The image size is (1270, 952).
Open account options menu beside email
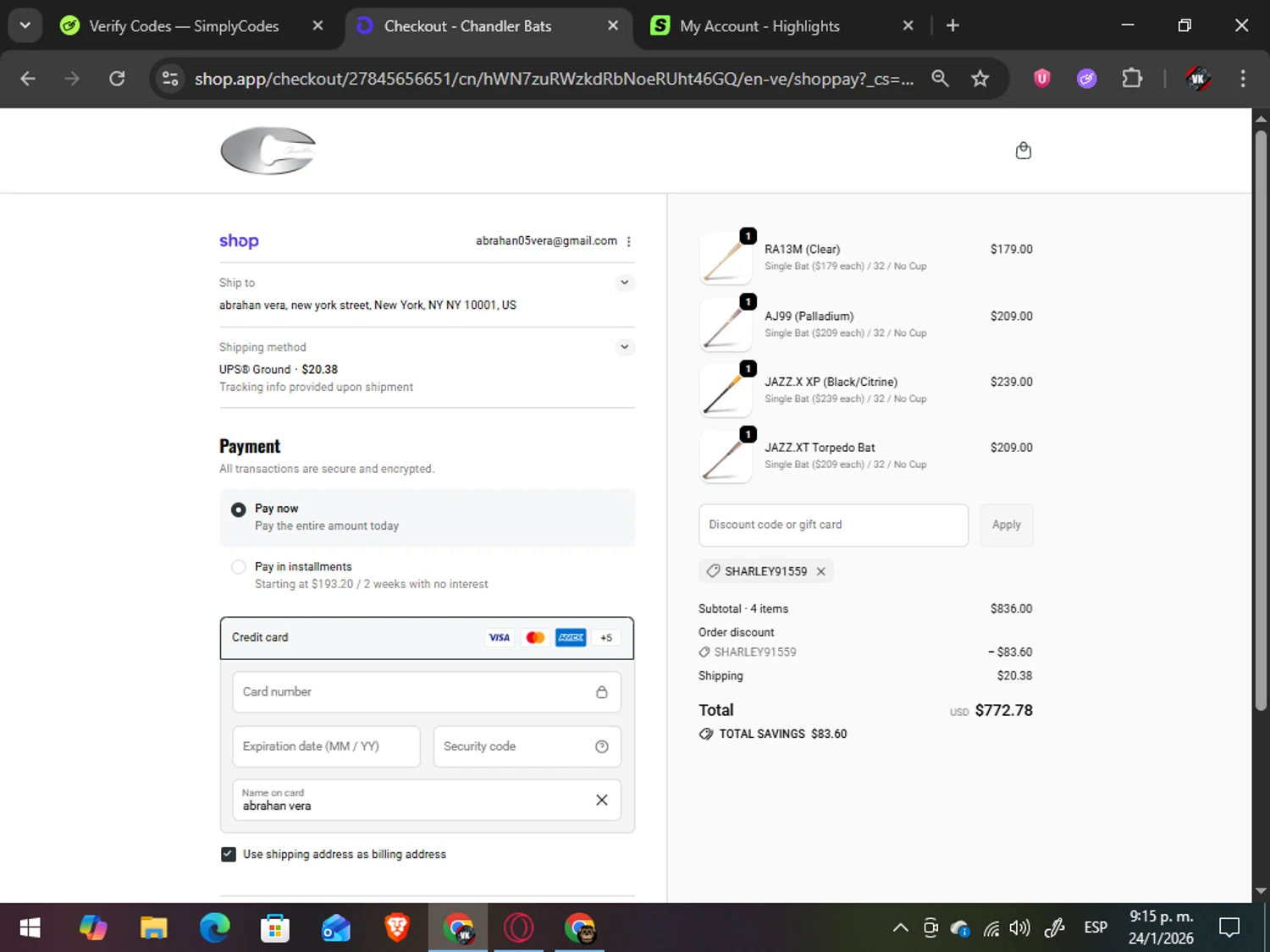(x=628, y=241)
